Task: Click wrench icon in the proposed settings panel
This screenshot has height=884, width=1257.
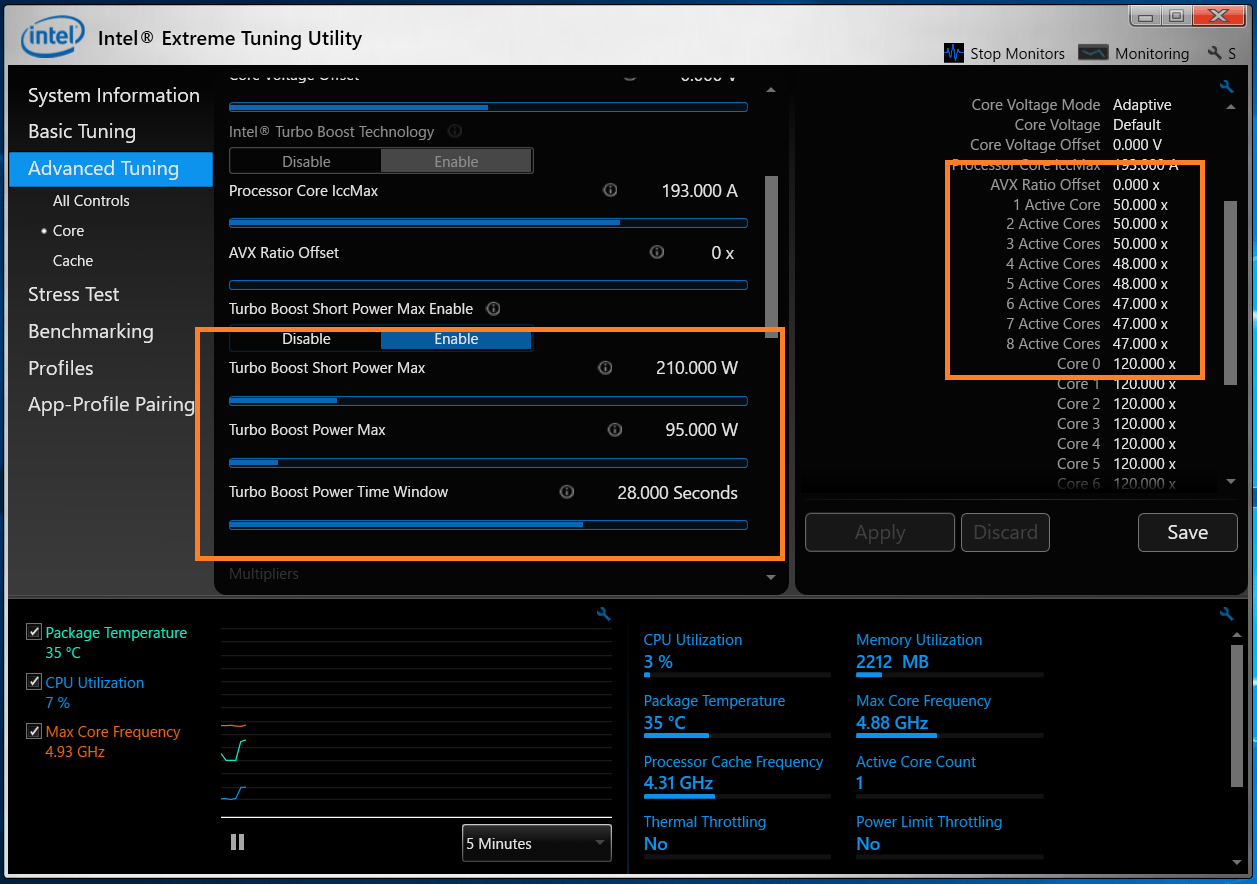Action: click(1227, 87)
